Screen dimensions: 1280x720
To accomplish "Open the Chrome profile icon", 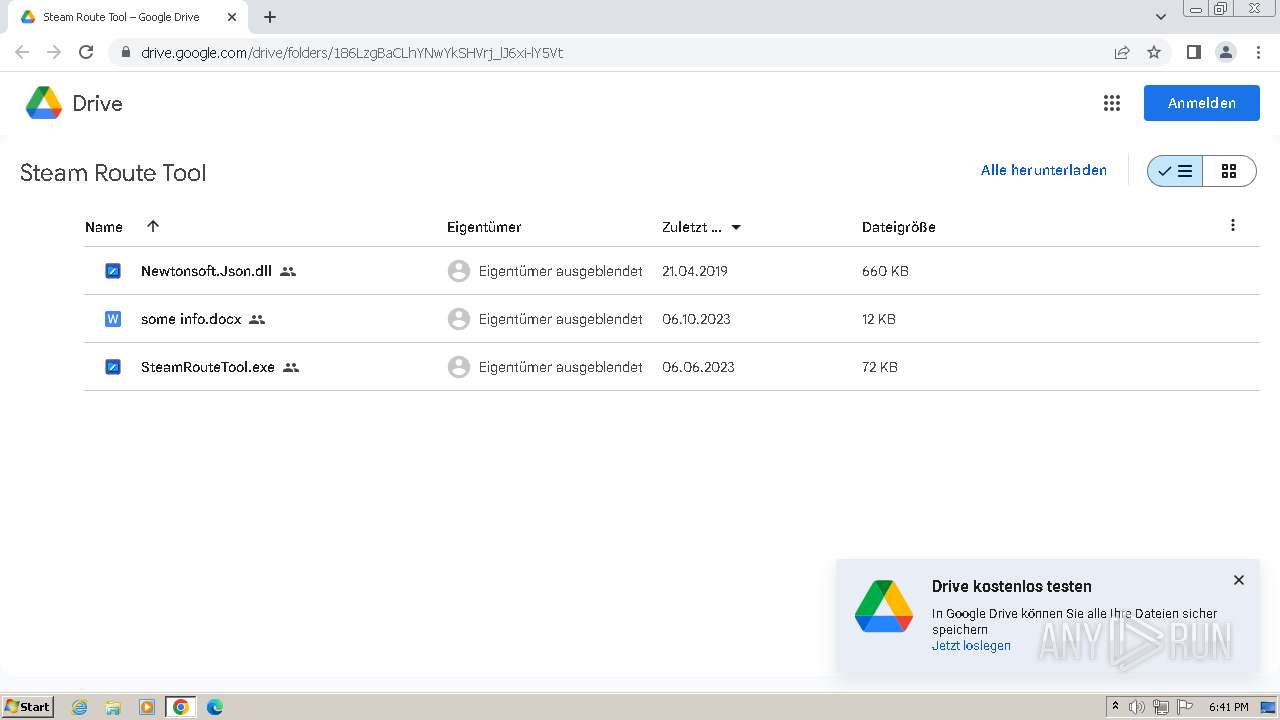I will click(x=1225, y=52).
